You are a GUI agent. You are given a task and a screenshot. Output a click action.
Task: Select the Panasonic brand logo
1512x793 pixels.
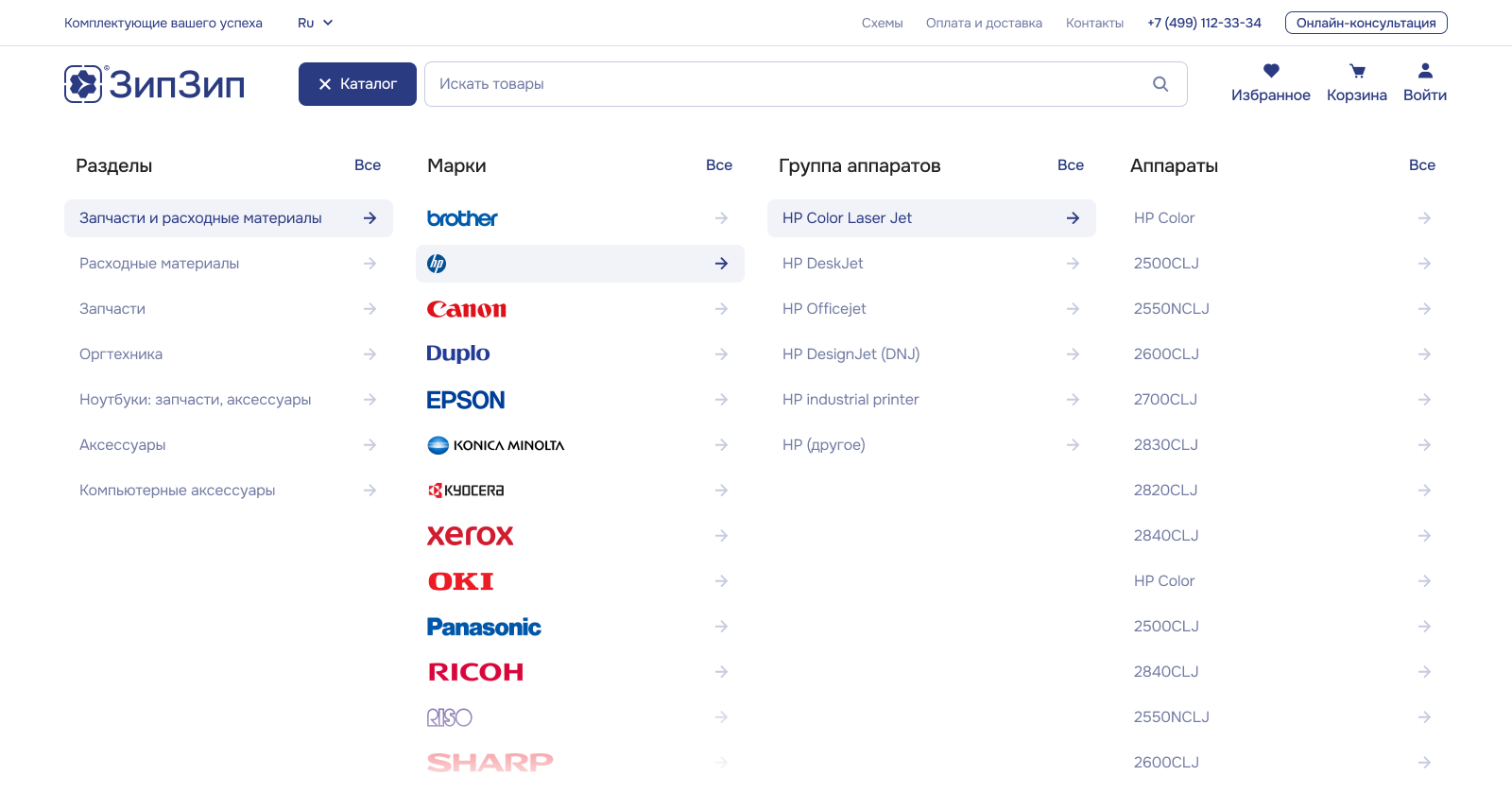click(484, 627)
